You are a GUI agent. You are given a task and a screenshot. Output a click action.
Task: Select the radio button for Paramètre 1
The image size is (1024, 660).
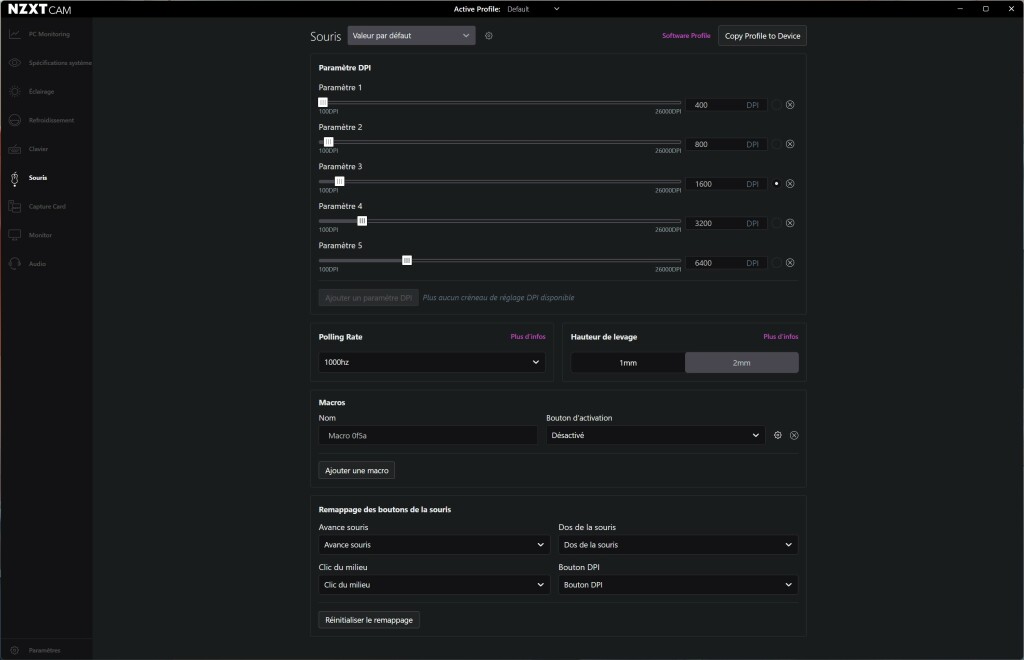point(776,104)
